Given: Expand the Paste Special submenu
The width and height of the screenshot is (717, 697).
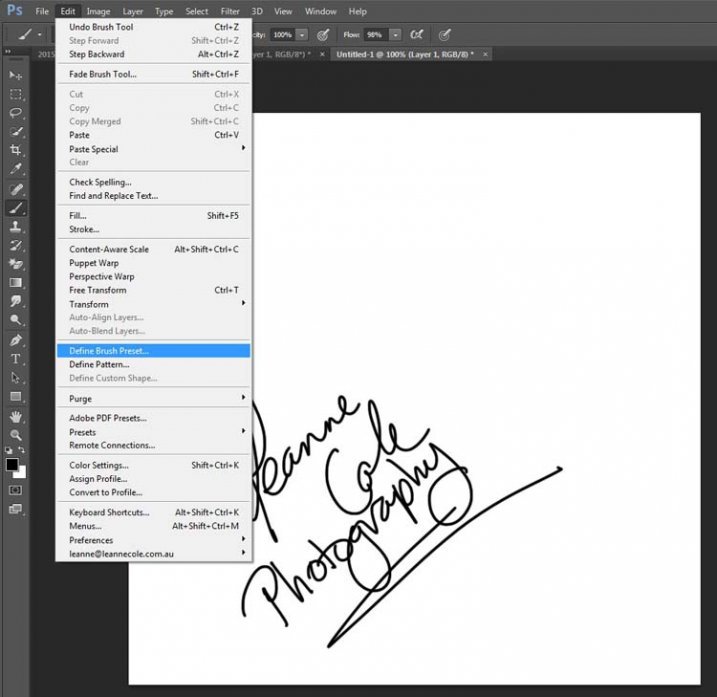Looking at the screenshot, I should (x=243, y=149).
